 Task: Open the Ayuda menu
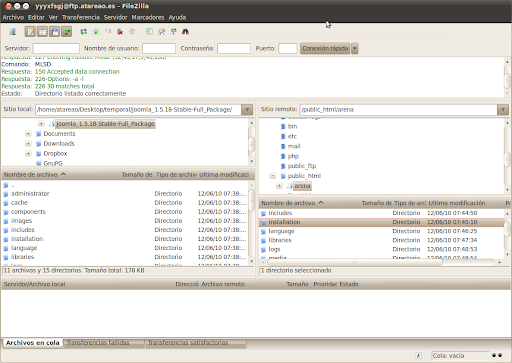pos(177,17)
